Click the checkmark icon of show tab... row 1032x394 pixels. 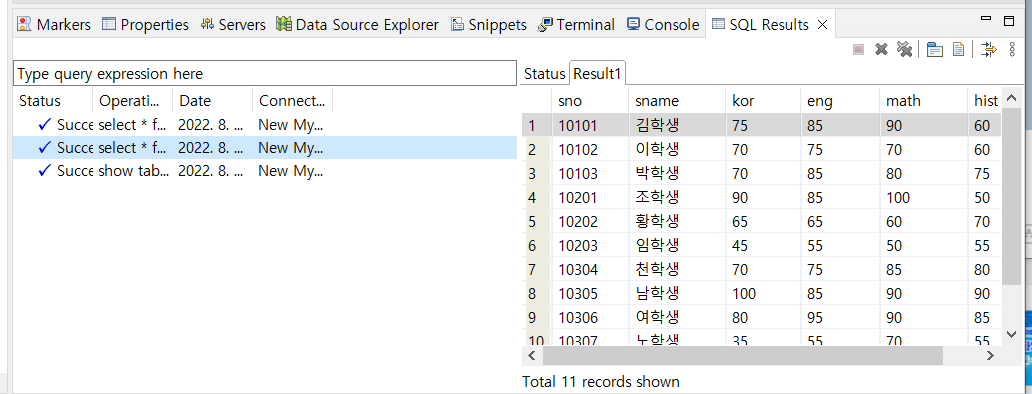pos(45,171)
